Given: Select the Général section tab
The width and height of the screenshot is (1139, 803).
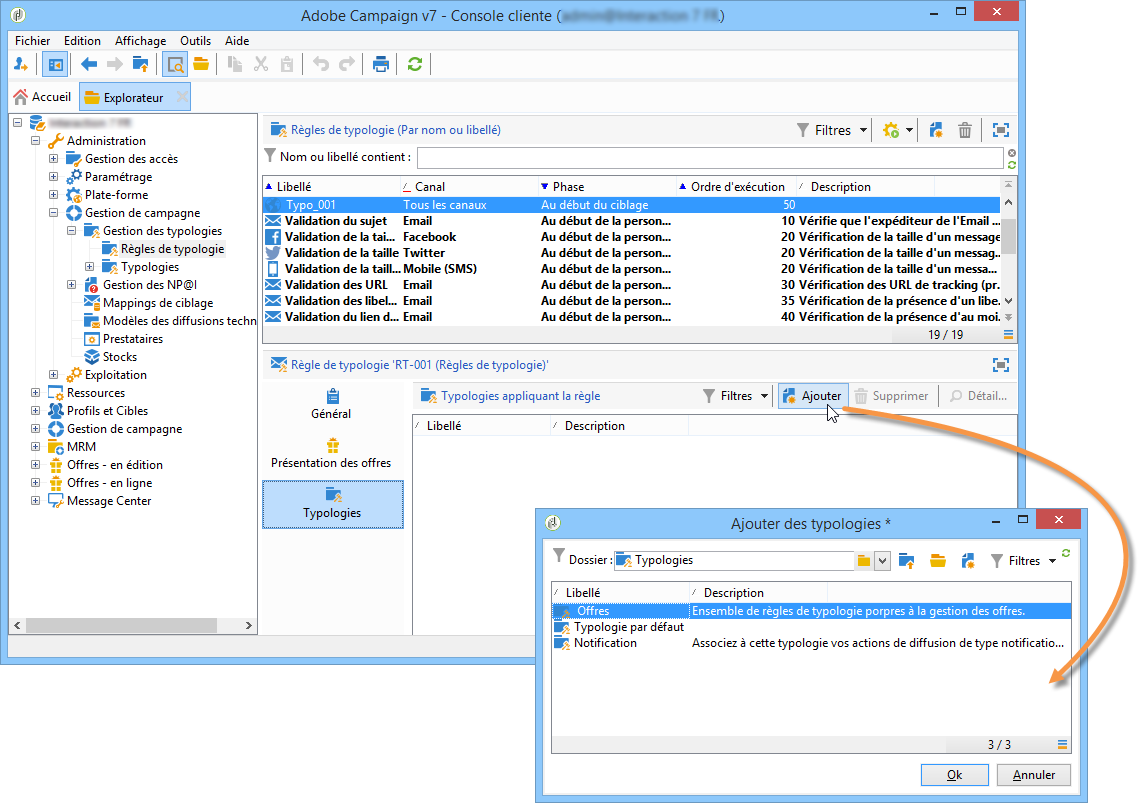Looking at the screenshot, I should [331, 405].
